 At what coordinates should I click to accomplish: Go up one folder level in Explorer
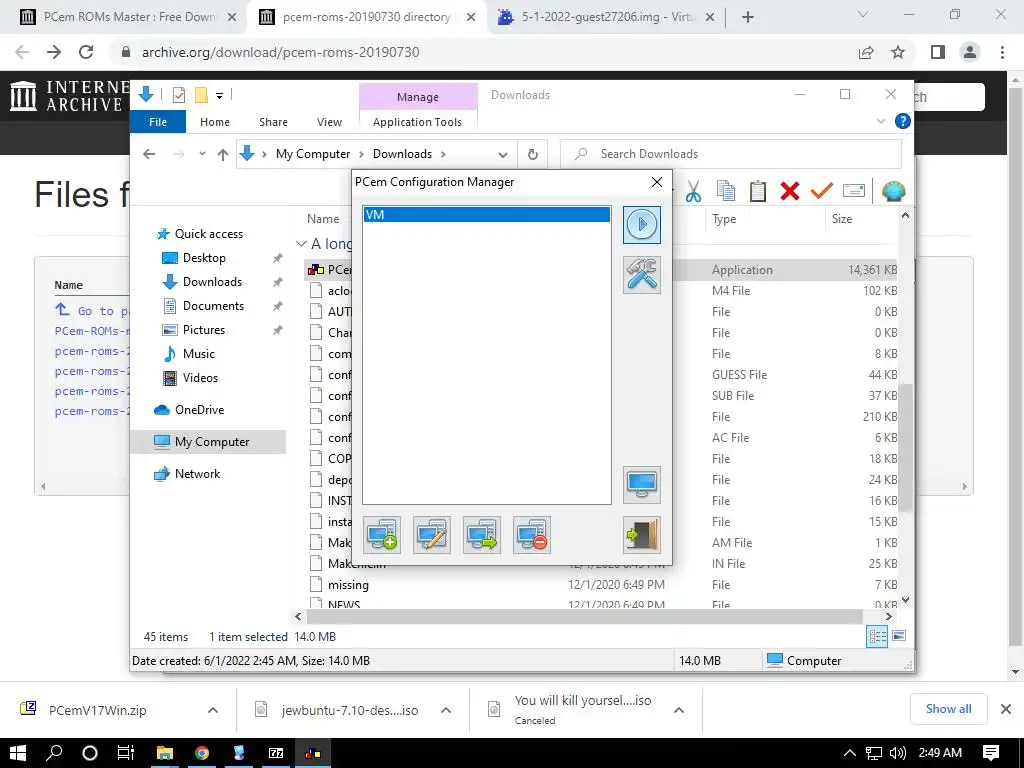pyautogui.click(x=223, y=154)
